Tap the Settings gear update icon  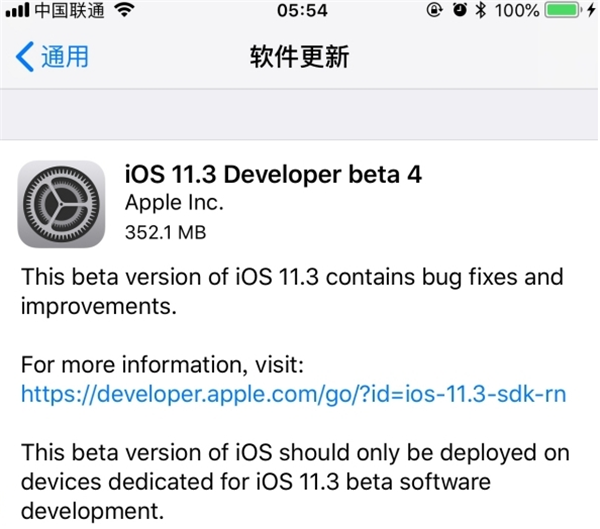[61, 203]
